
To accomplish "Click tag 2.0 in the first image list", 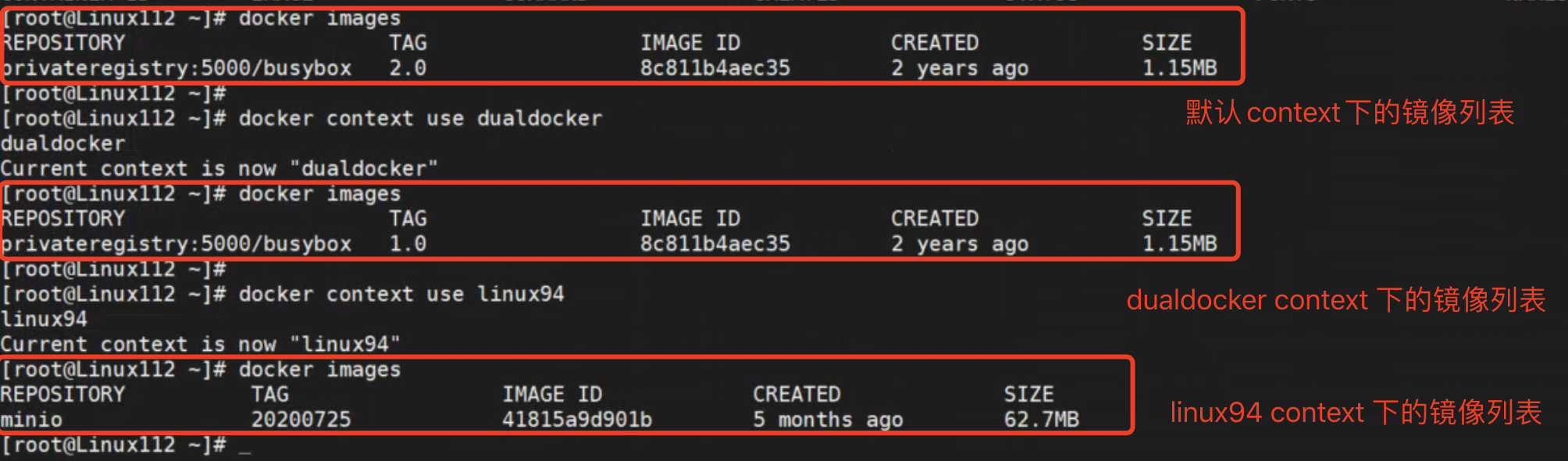I will [x=408, y=68].
